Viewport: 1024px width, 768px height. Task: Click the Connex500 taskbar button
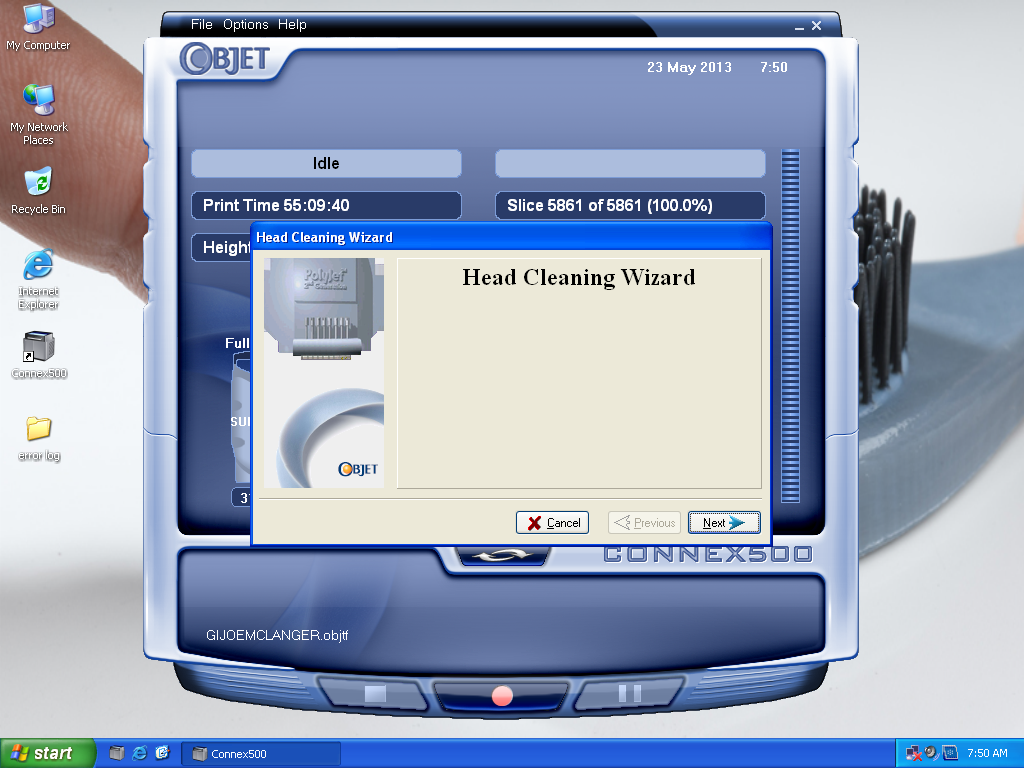click(261, 754)
